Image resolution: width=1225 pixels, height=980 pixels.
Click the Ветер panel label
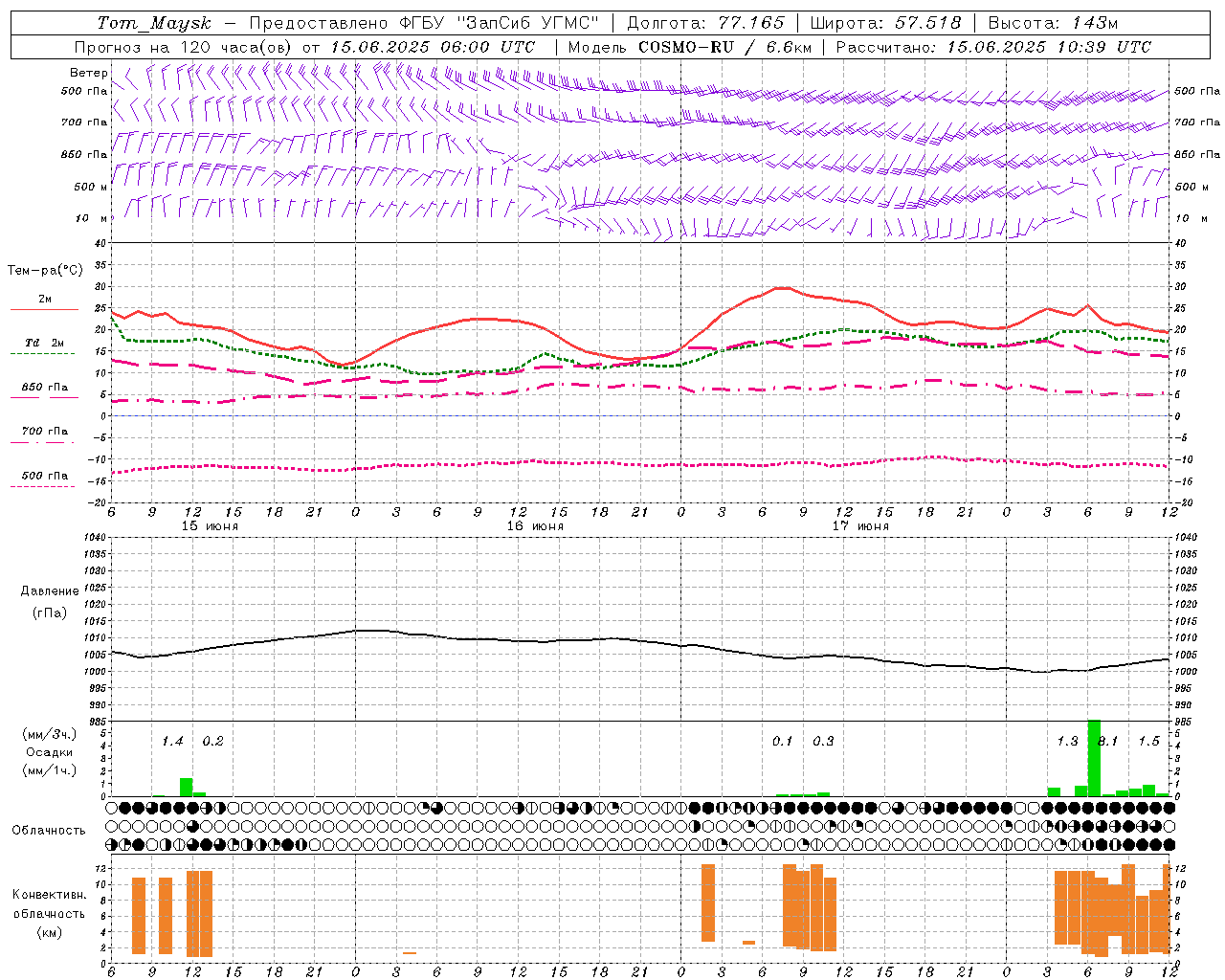click(88, 73)
